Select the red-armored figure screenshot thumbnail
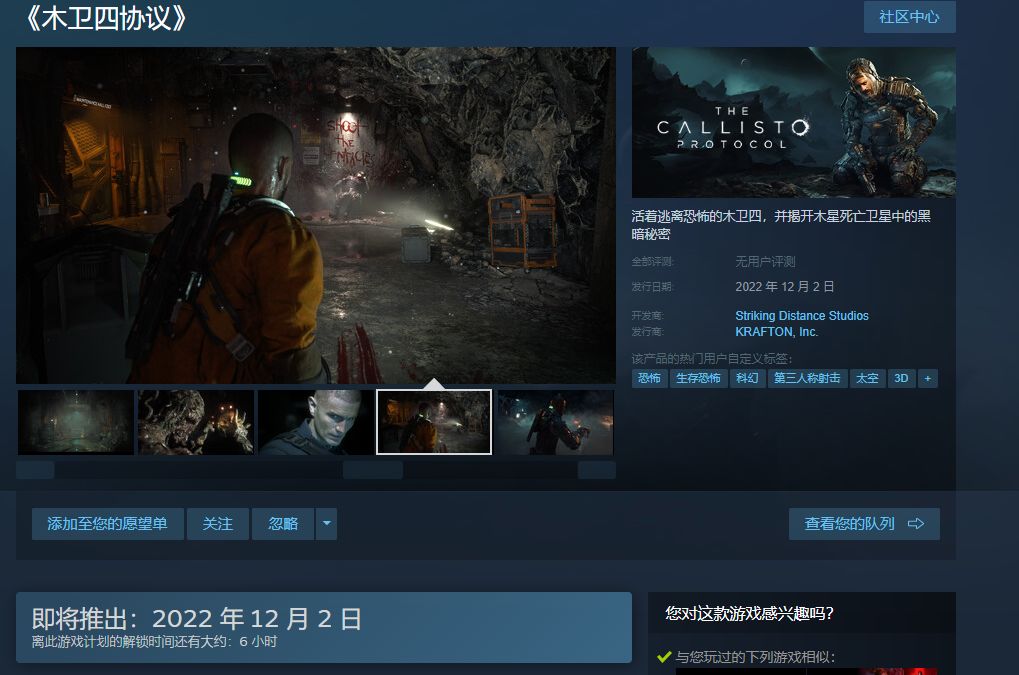Viewport: 1019px width, 675px height. tap(556, 422)
